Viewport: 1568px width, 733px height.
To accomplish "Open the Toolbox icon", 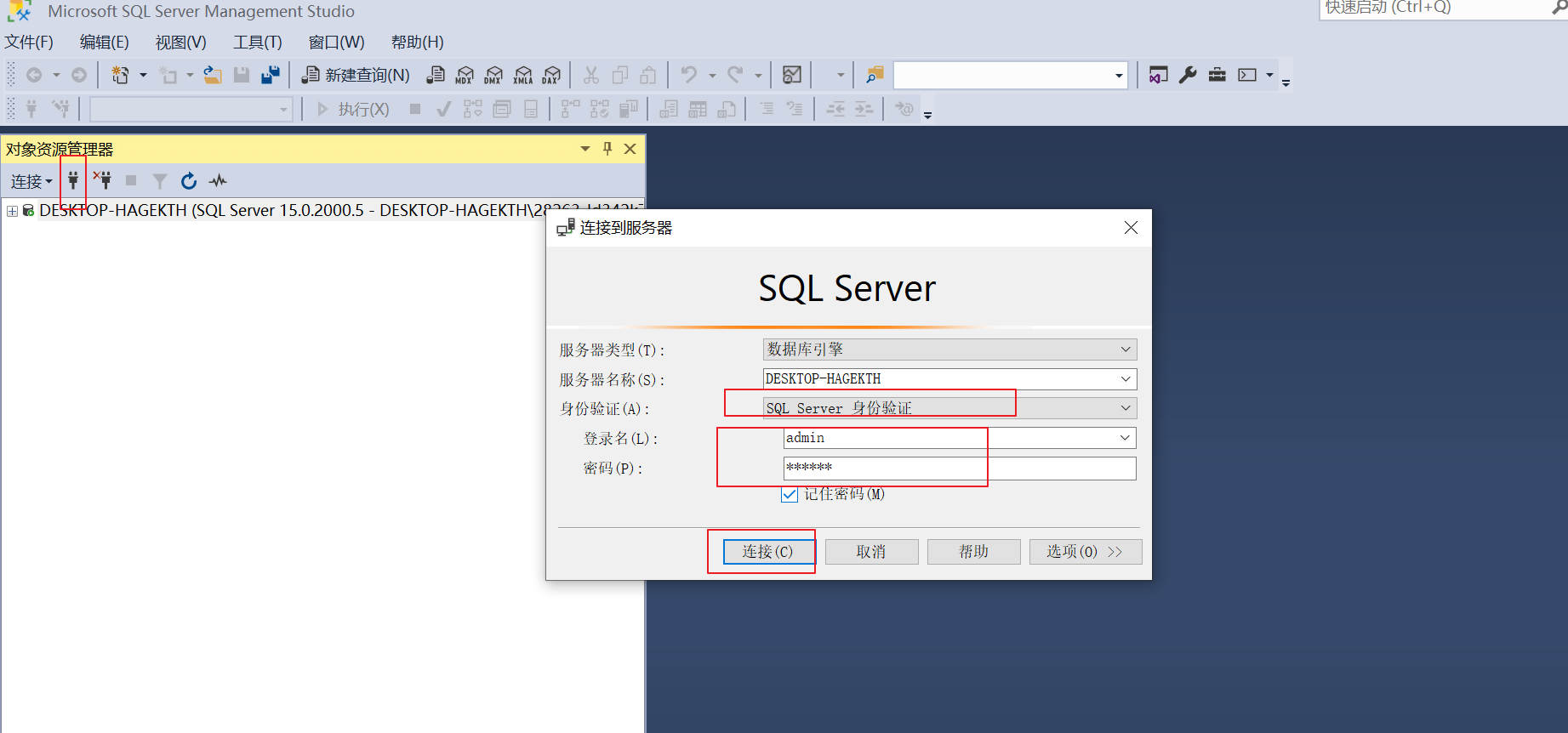I will [1217, 75].
